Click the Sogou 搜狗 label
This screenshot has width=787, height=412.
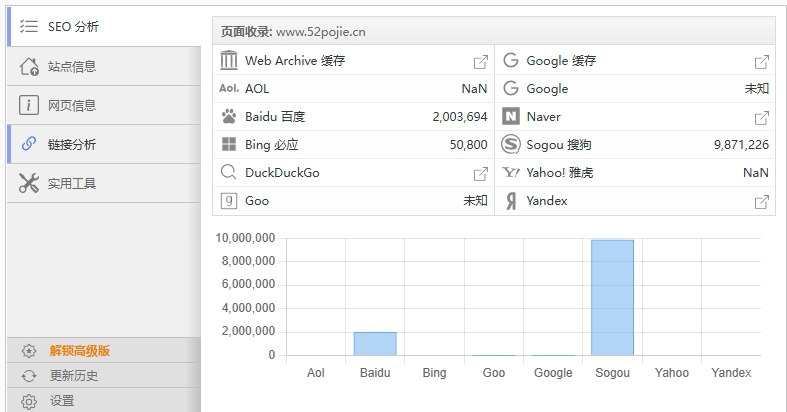coord(559,145)
